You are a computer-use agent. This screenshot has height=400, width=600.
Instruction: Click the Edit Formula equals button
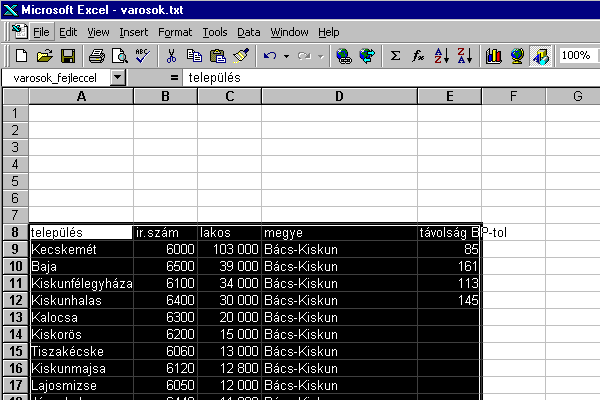tap(174, 78)
